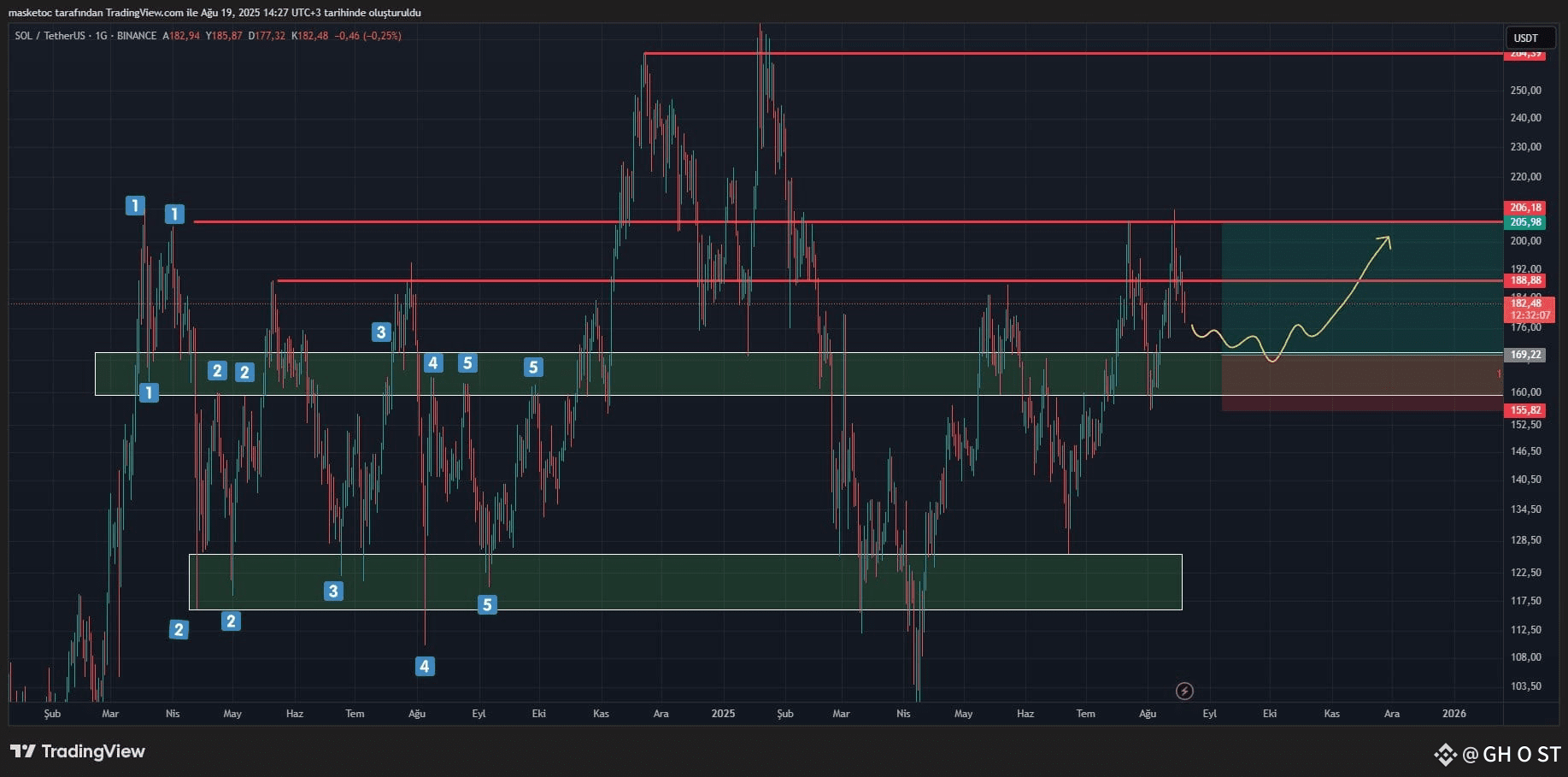
Task: Click the 103,50 price axis label
Action: [x=1526, y=686]
